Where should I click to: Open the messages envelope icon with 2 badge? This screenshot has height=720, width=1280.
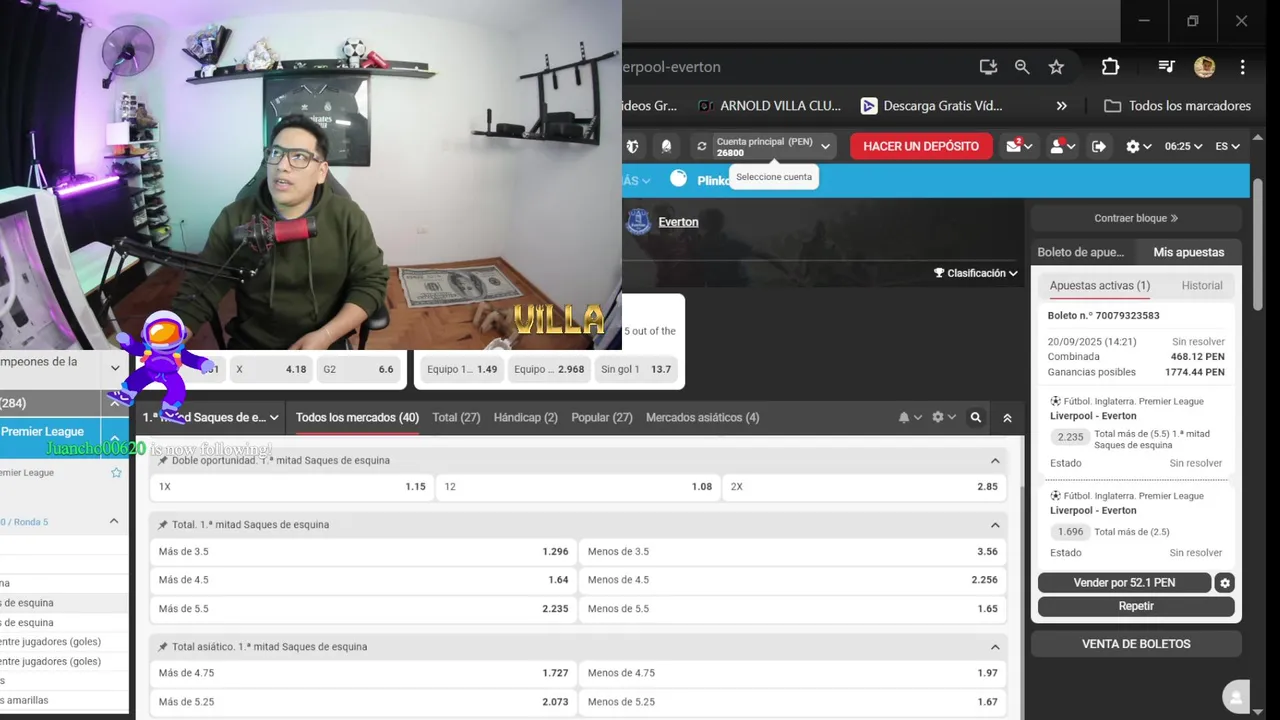[1019, 146]
